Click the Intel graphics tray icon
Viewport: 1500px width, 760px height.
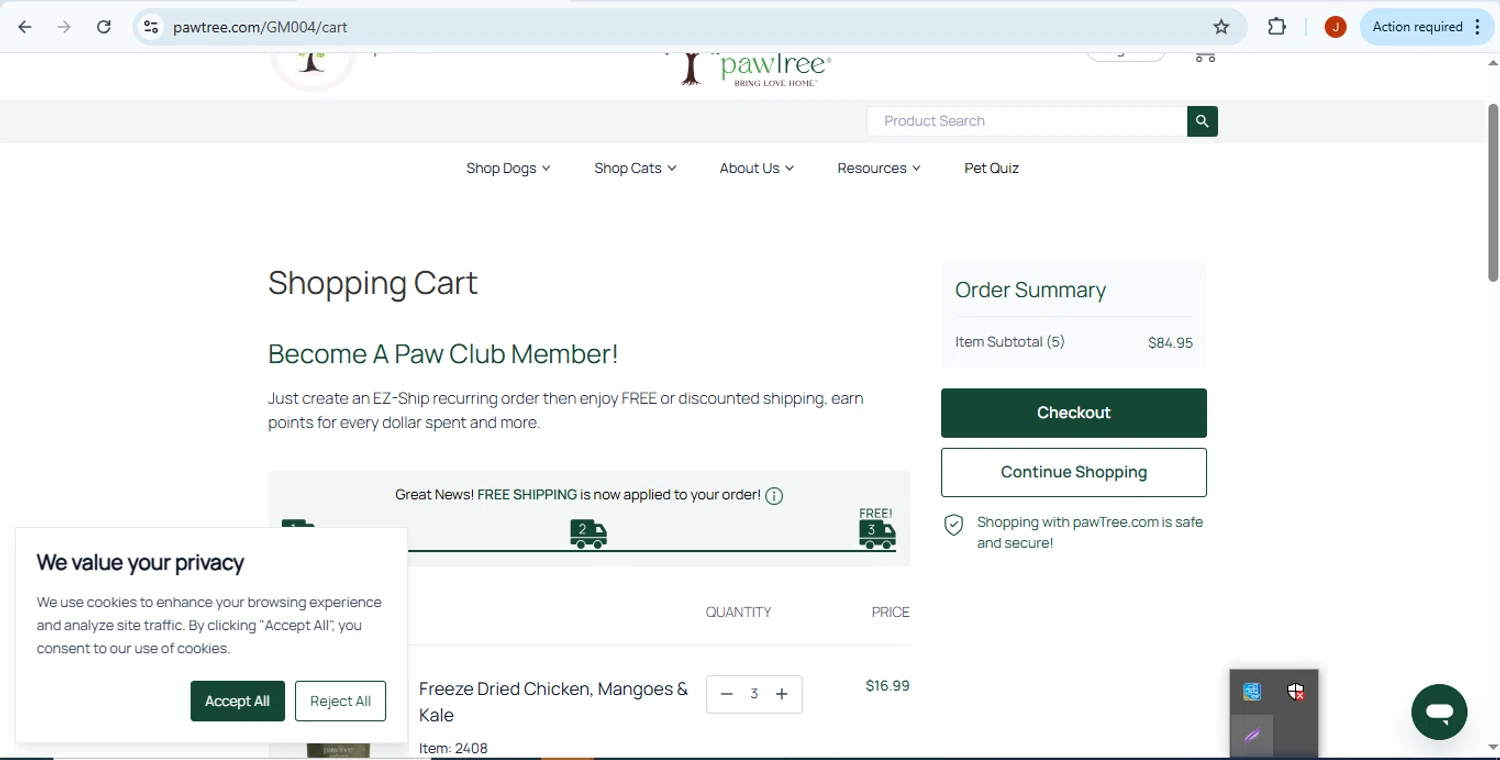tap(1252, 691)
